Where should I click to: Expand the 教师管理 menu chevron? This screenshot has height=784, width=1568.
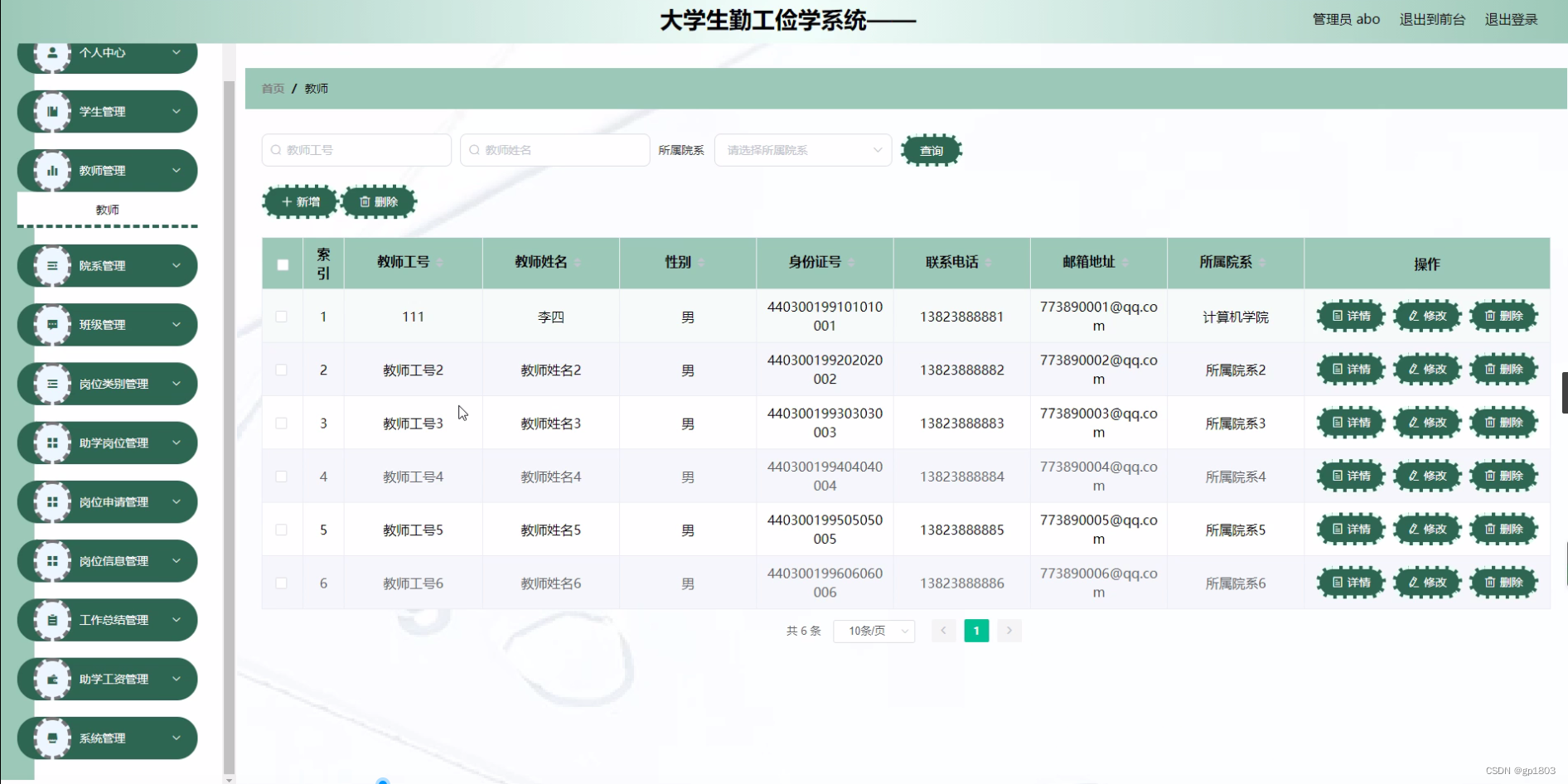coord(176,170)
